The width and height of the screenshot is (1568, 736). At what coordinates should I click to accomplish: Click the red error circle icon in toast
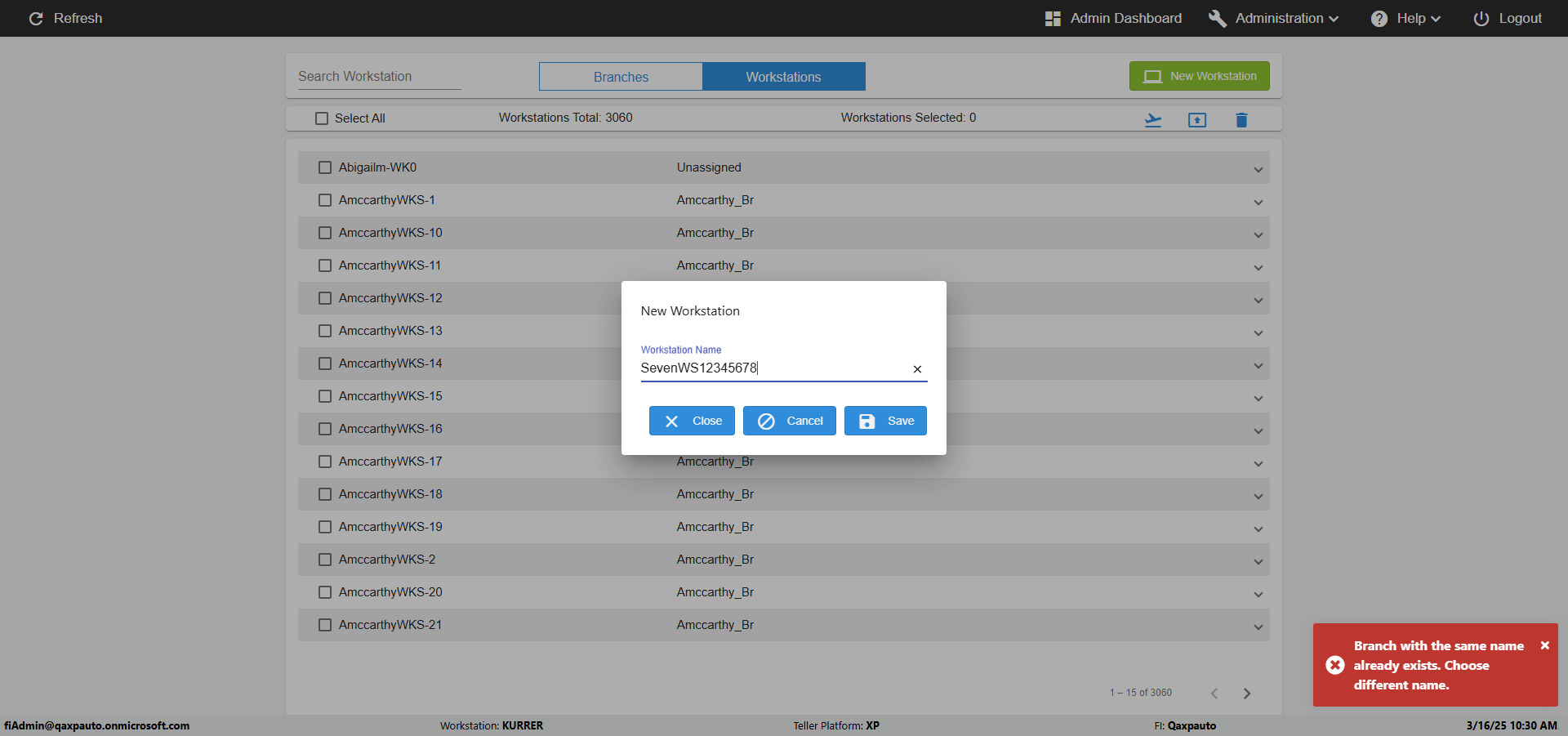click(x=1335, y=665)
